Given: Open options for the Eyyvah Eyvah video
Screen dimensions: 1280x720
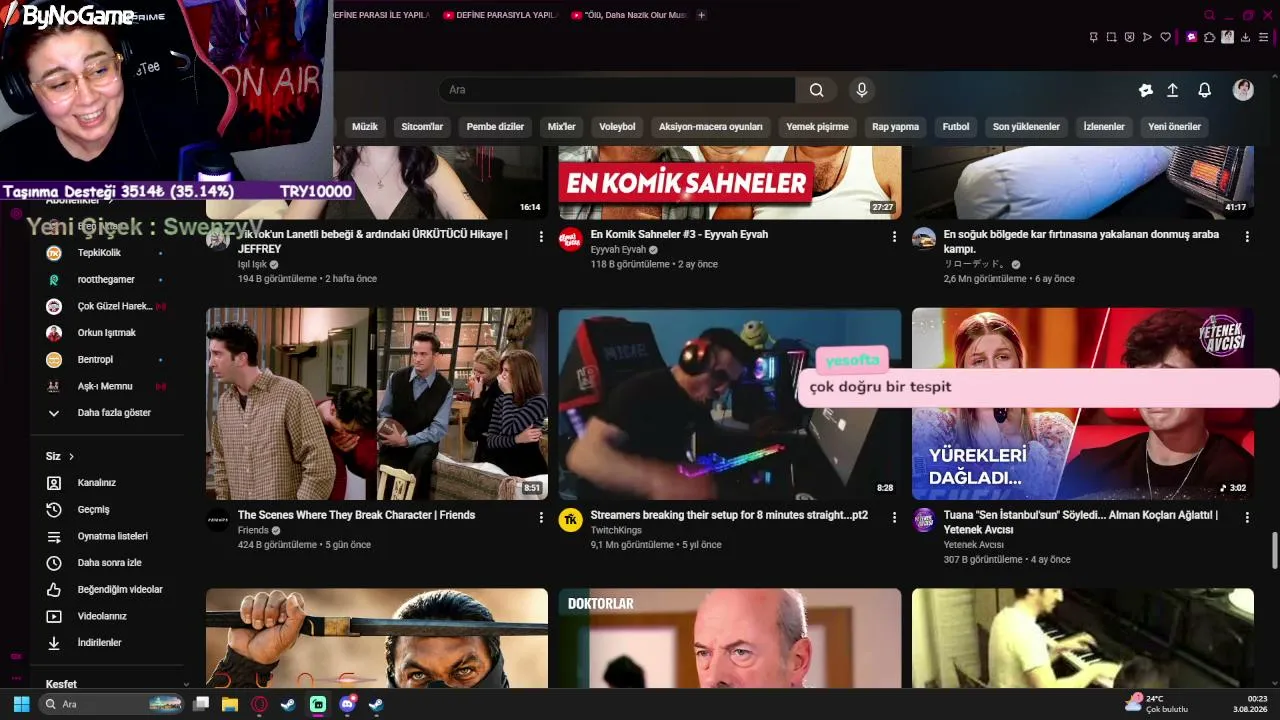Looking at the screenshot, I should (x=894, y=237).
